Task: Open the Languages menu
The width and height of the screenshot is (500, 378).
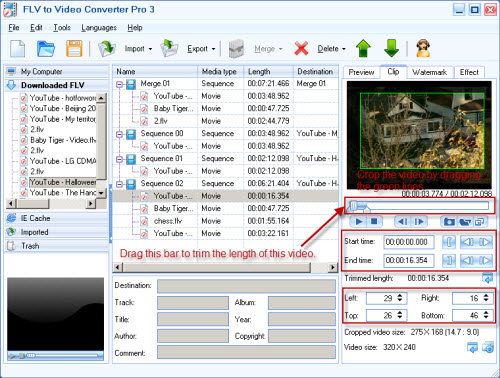Action: pyautogui.click(x=99, y=28)
